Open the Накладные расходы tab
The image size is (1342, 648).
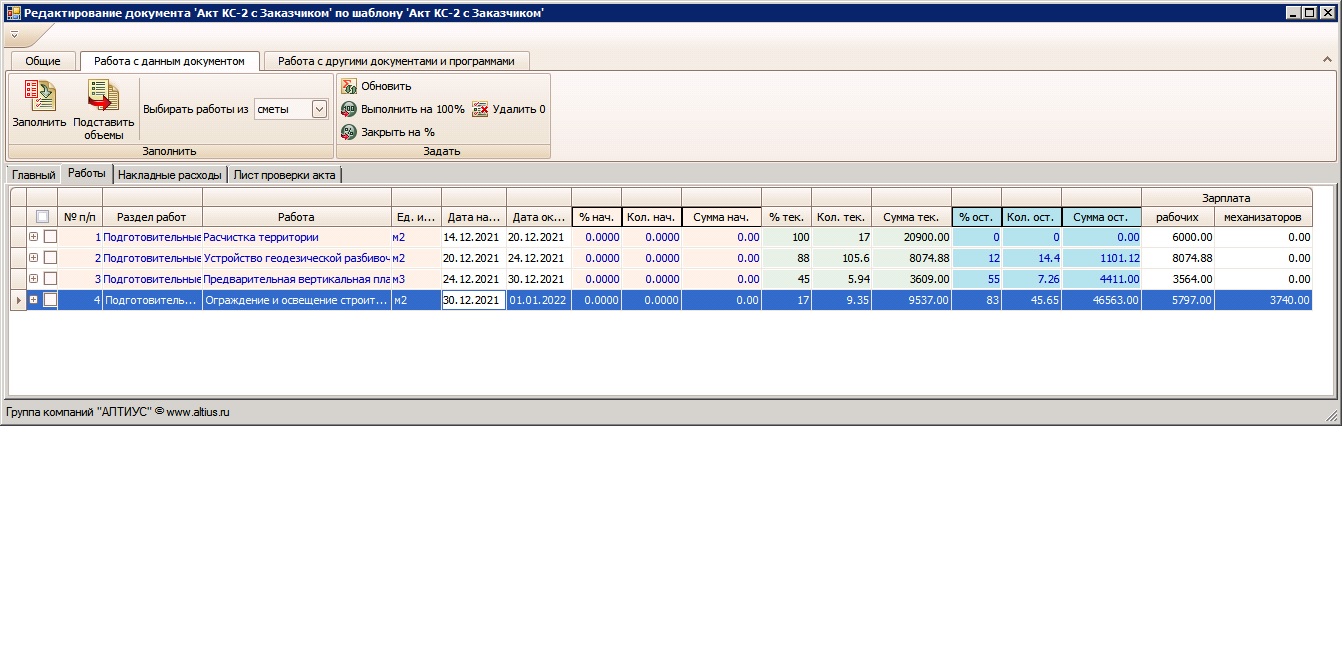click(x=169, y=175)
